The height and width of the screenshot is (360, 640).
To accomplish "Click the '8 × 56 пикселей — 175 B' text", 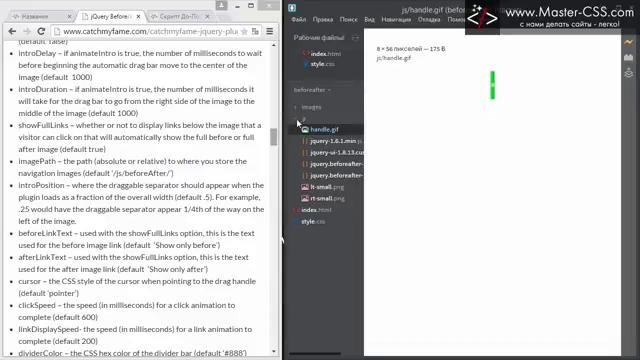I will point(411,49).
